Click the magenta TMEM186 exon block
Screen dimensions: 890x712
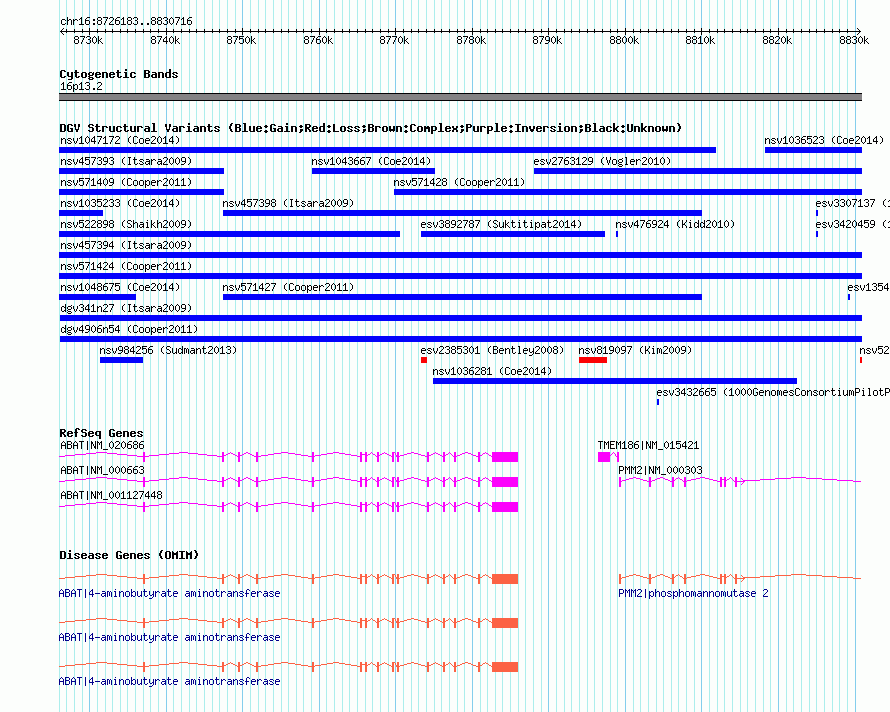click(x=604, y=457)
